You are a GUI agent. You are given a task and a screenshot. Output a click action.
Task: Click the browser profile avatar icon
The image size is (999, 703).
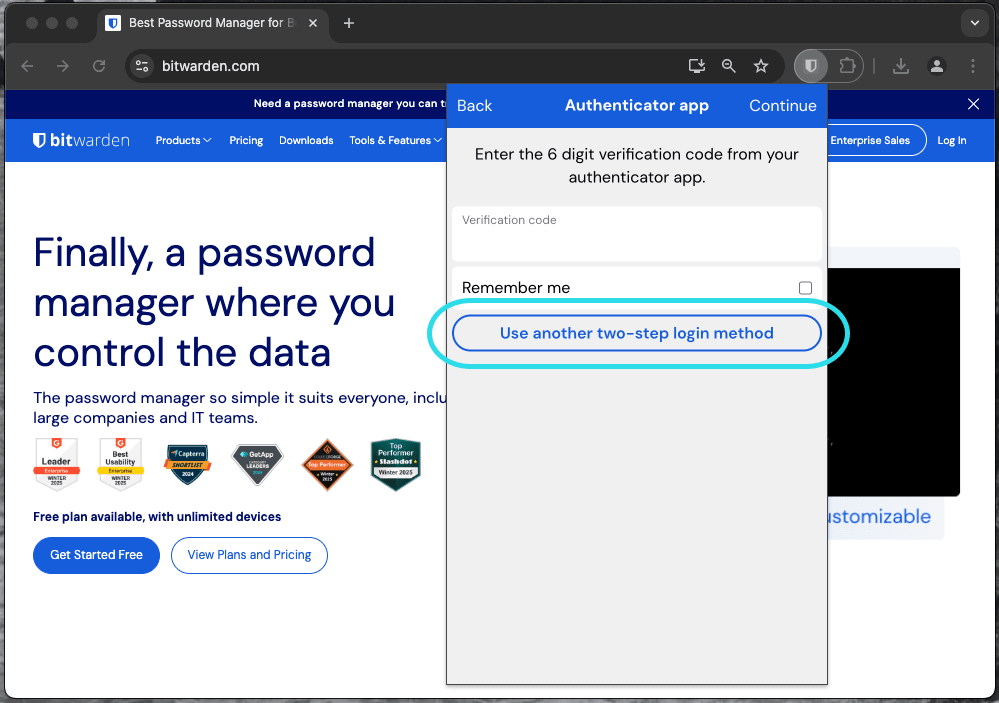click(x=936, y=65)
